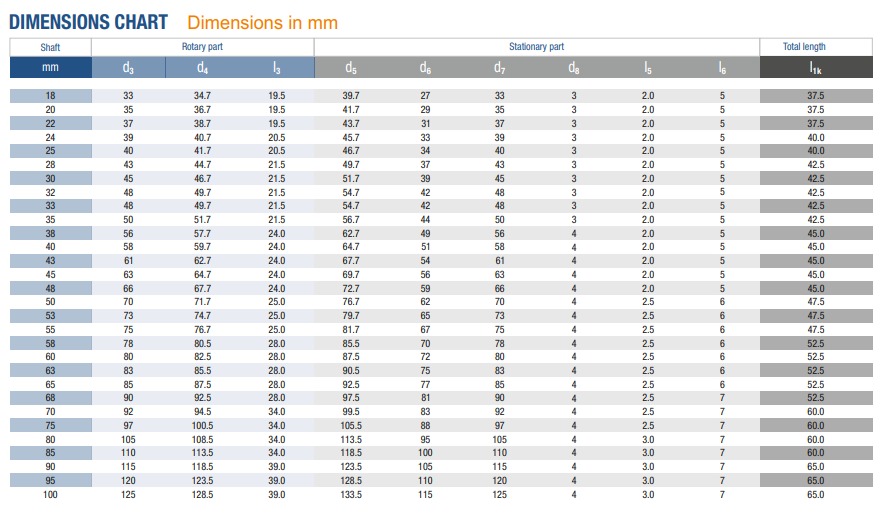The image size is (892, 514).
Task: Select the 'Total length' group header
Action: pos(816,47)
